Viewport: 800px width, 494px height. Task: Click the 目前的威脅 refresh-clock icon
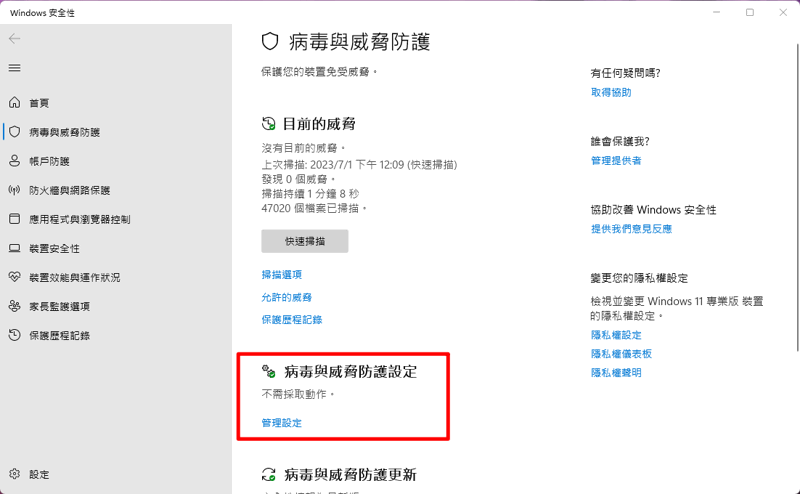(268, 124)
